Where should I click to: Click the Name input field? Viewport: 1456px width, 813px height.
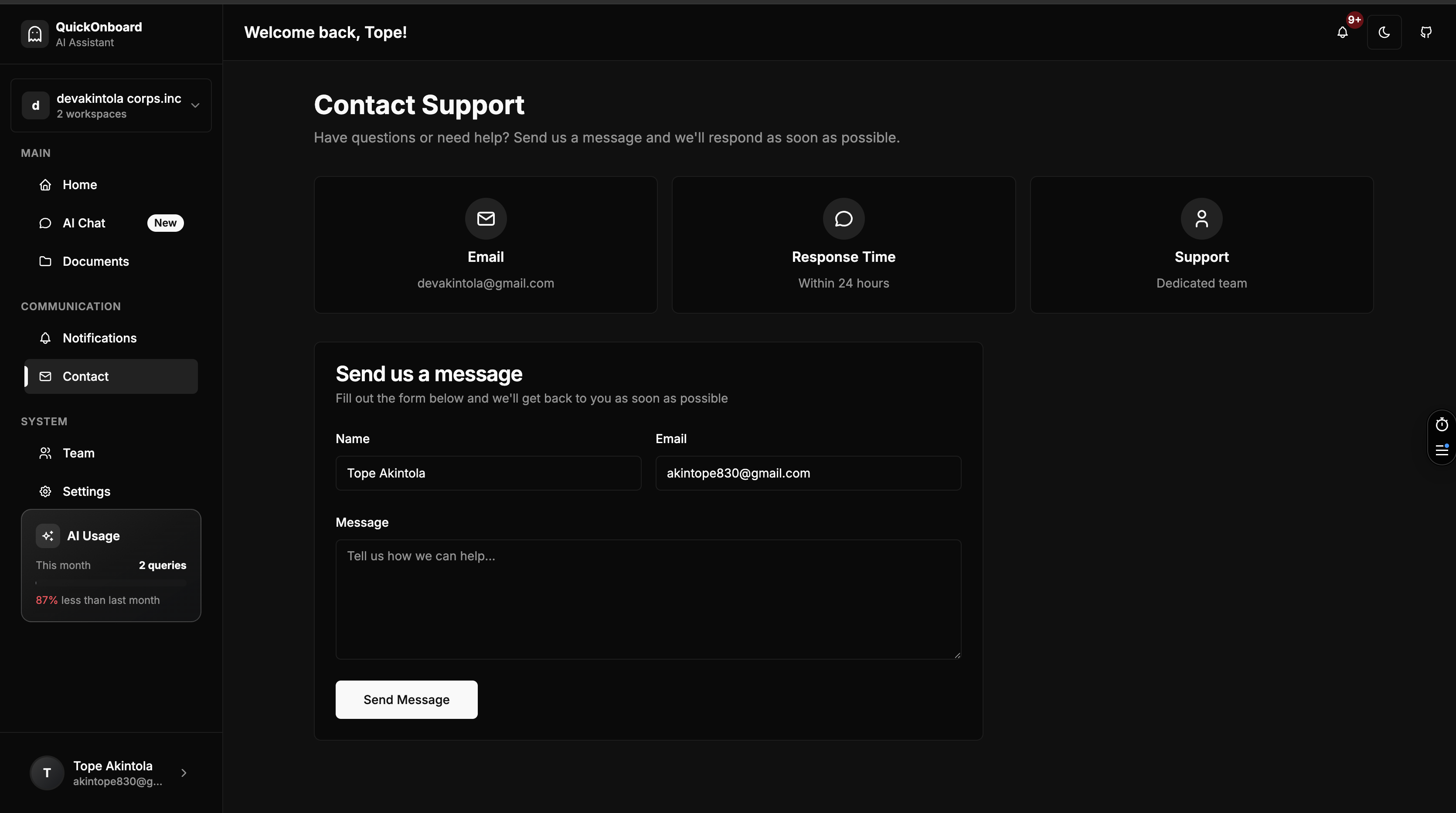point(488,474)
